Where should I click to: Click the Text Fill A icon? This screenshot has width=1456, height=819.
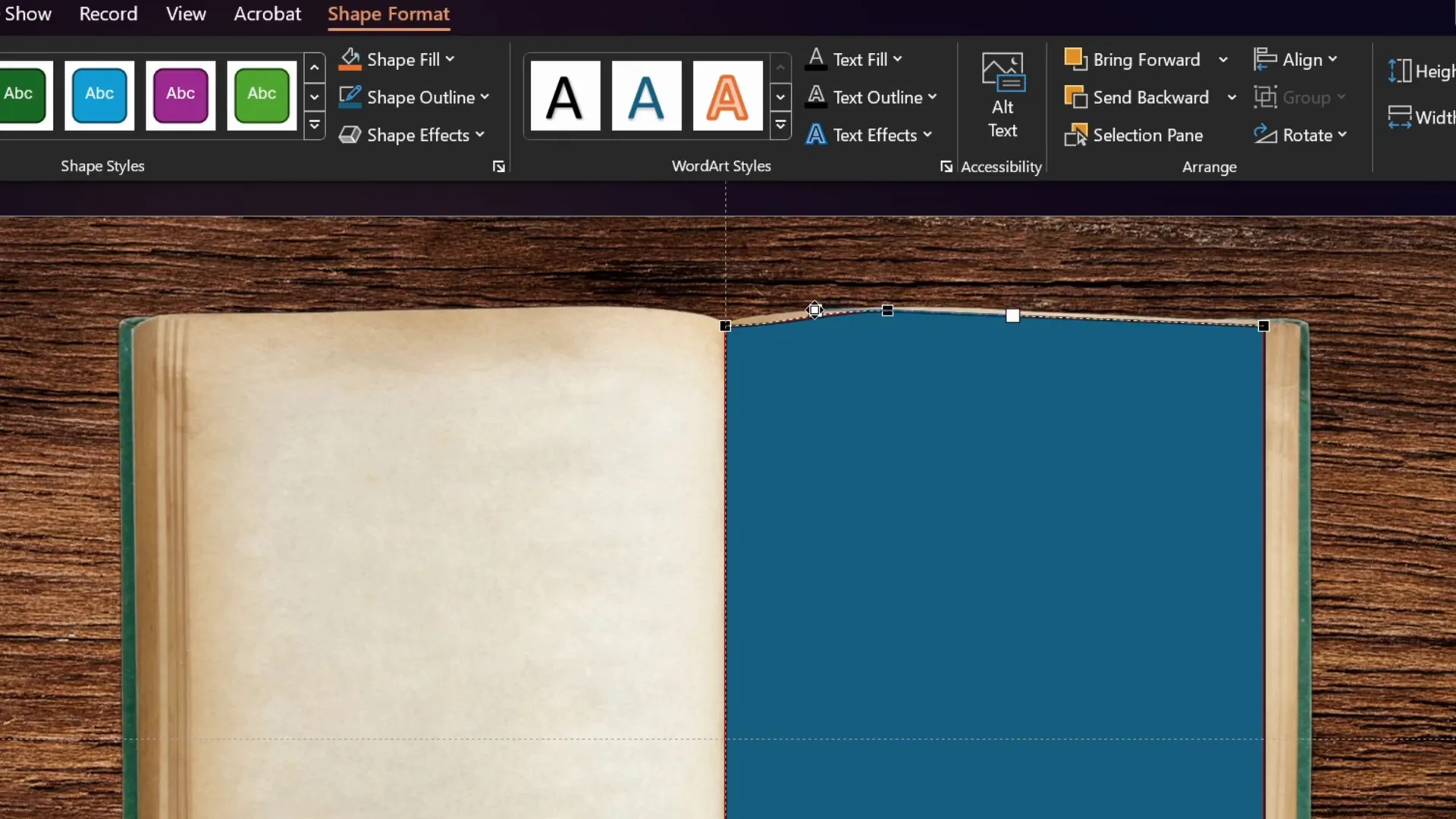(x=816, y=58)
